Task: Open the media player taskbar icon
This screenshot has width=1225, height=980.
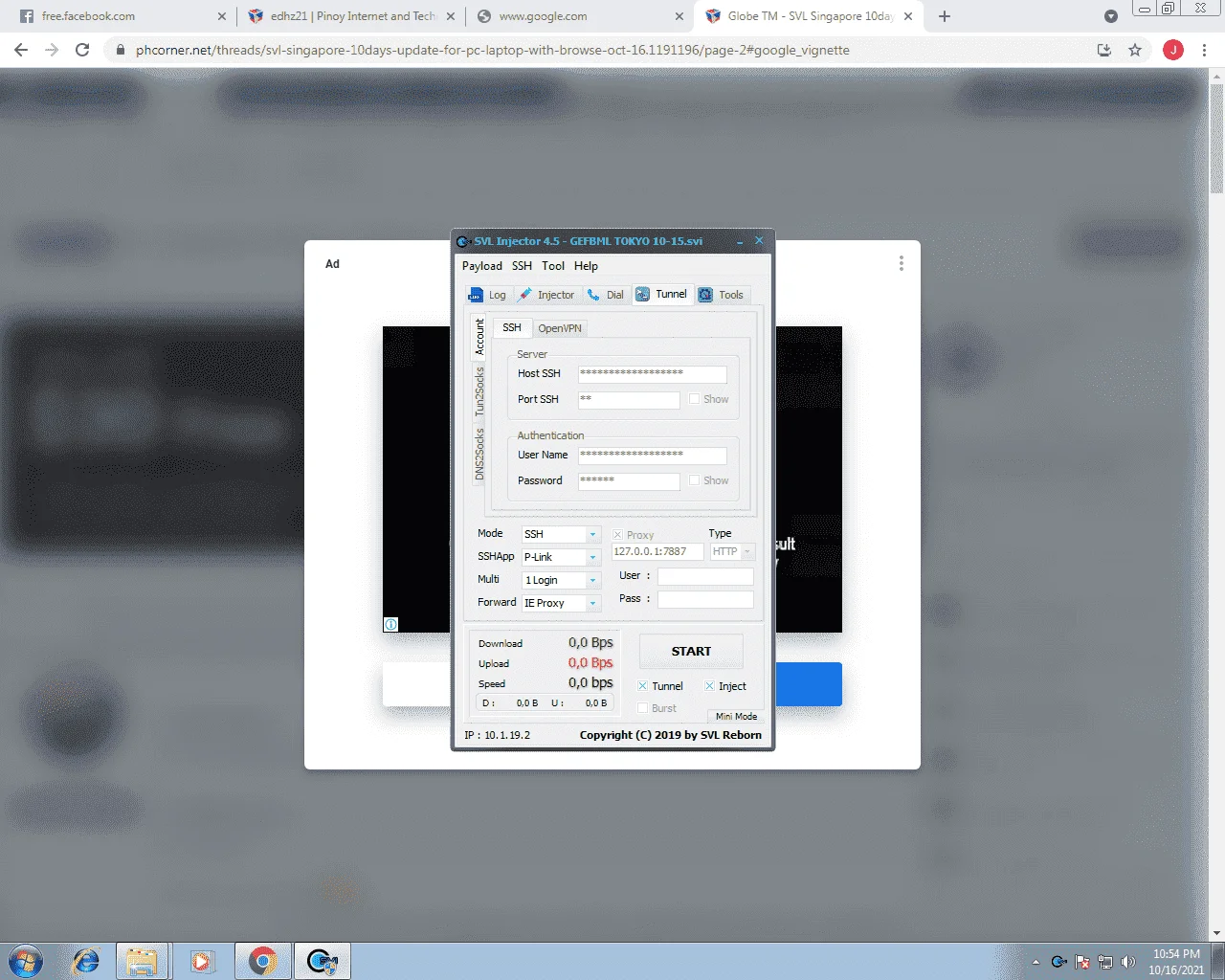Action: tap(201, 961)
